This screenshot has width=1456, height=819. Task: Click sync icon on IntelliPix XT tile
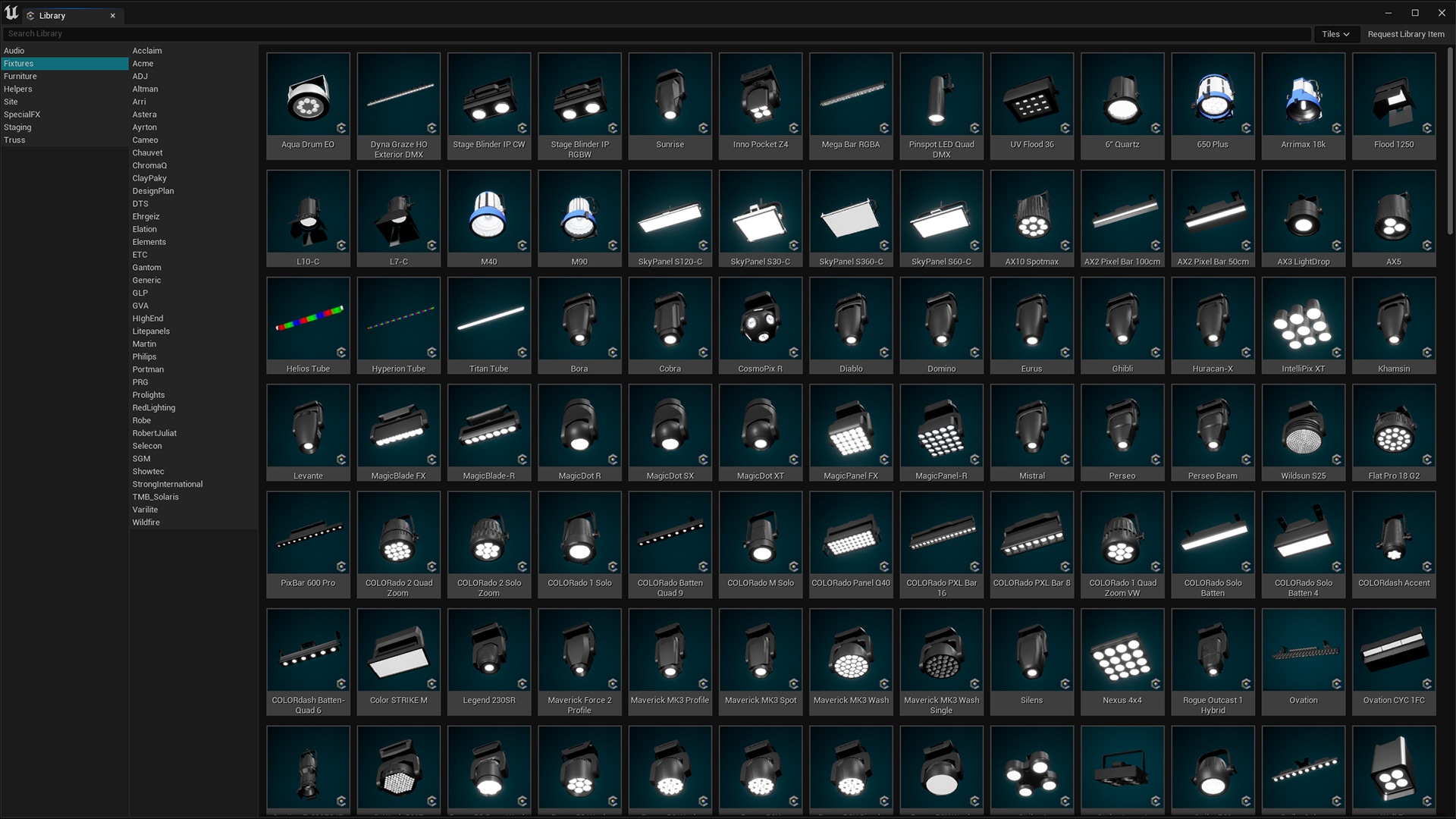coord(1336,352)
